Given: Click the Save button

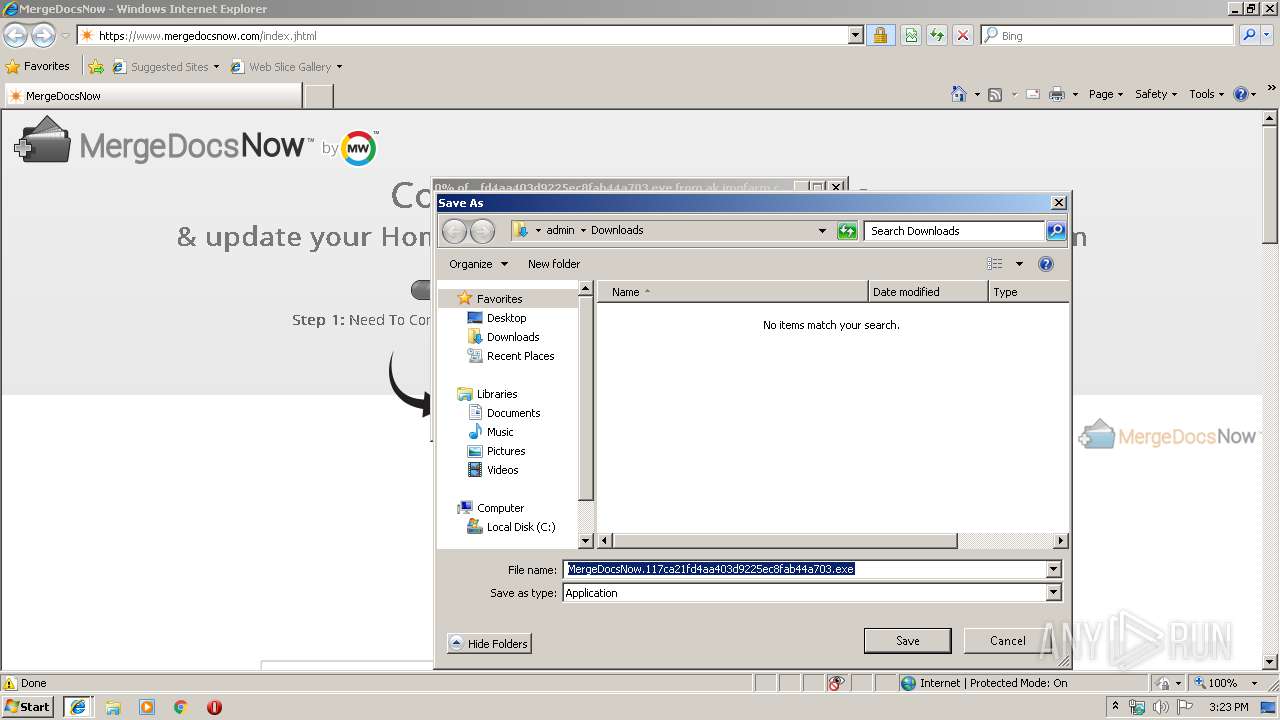Looking at the screenshot, I should [x=908, y=641].
